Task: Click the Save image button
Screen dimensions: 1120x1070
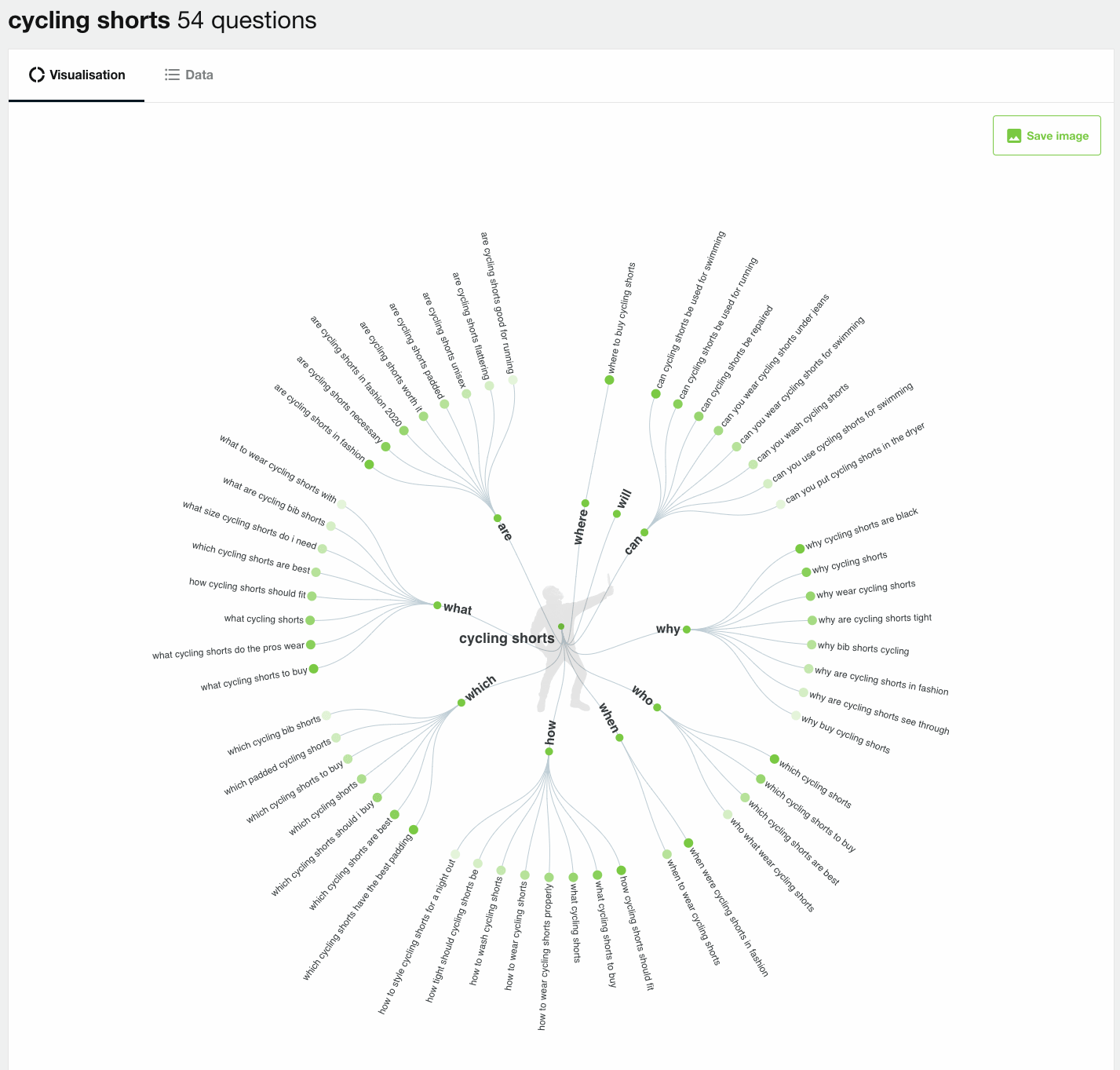Action: pos(1046,136)
